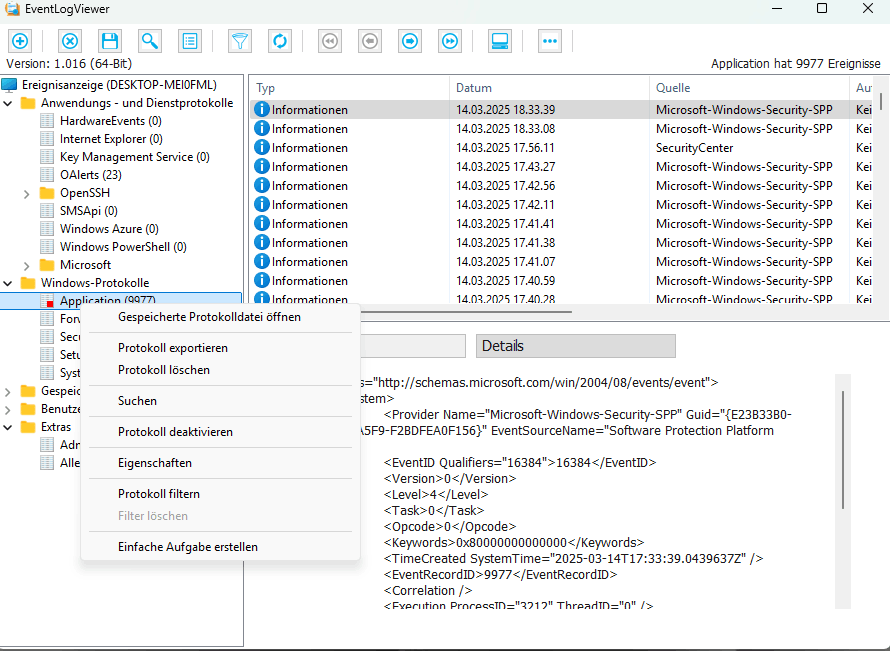This screenshot has height=651, width=890.
Task: Click the funnel filter toolbar icon
Action: click(x=240, y=41)
